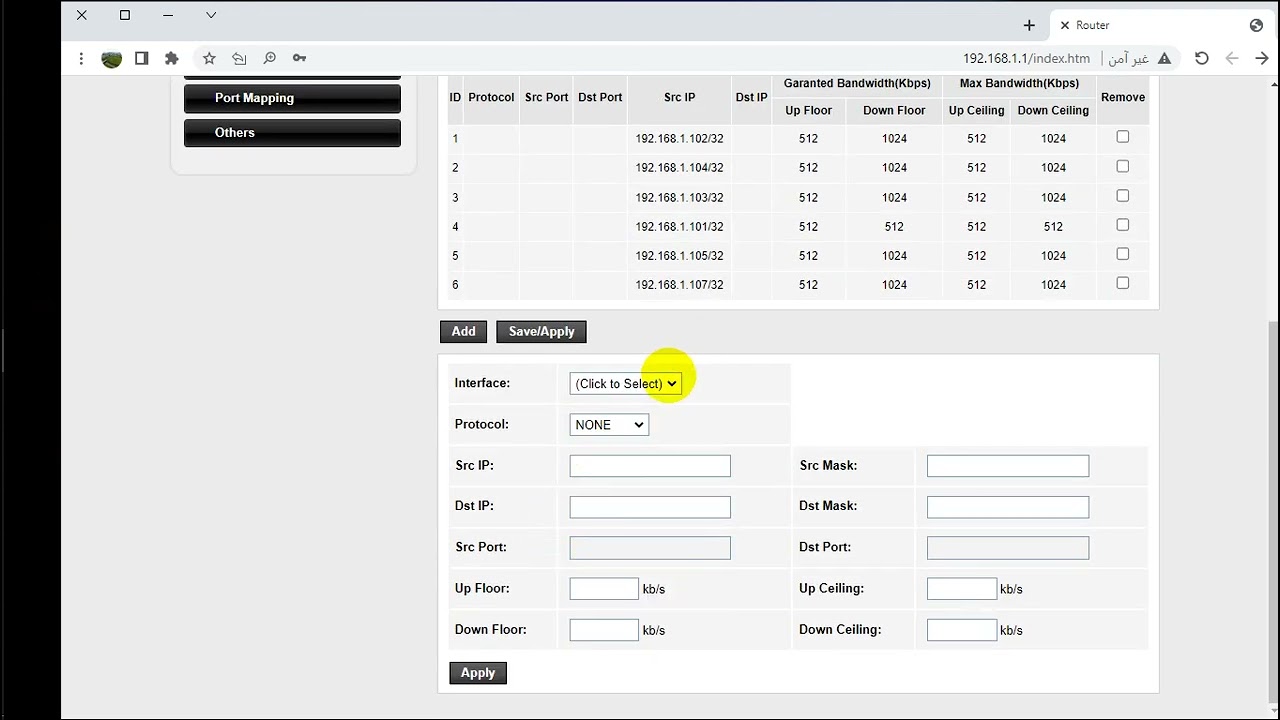Bookmark this page with the star icon
Viewport: 1280px width, 720px height.
coord(209,59)
